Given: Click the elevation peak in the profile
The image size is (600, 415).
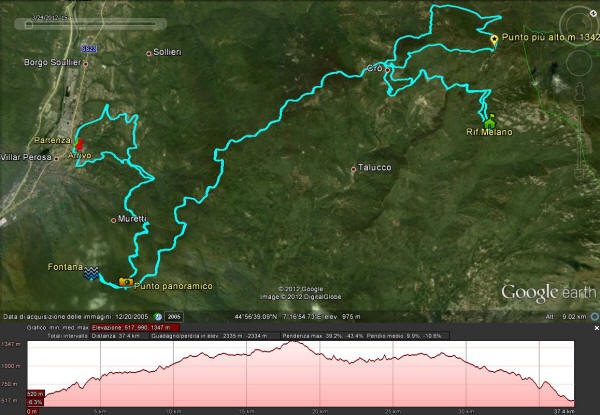Looking at the screenshot, I should coord(293,342).
